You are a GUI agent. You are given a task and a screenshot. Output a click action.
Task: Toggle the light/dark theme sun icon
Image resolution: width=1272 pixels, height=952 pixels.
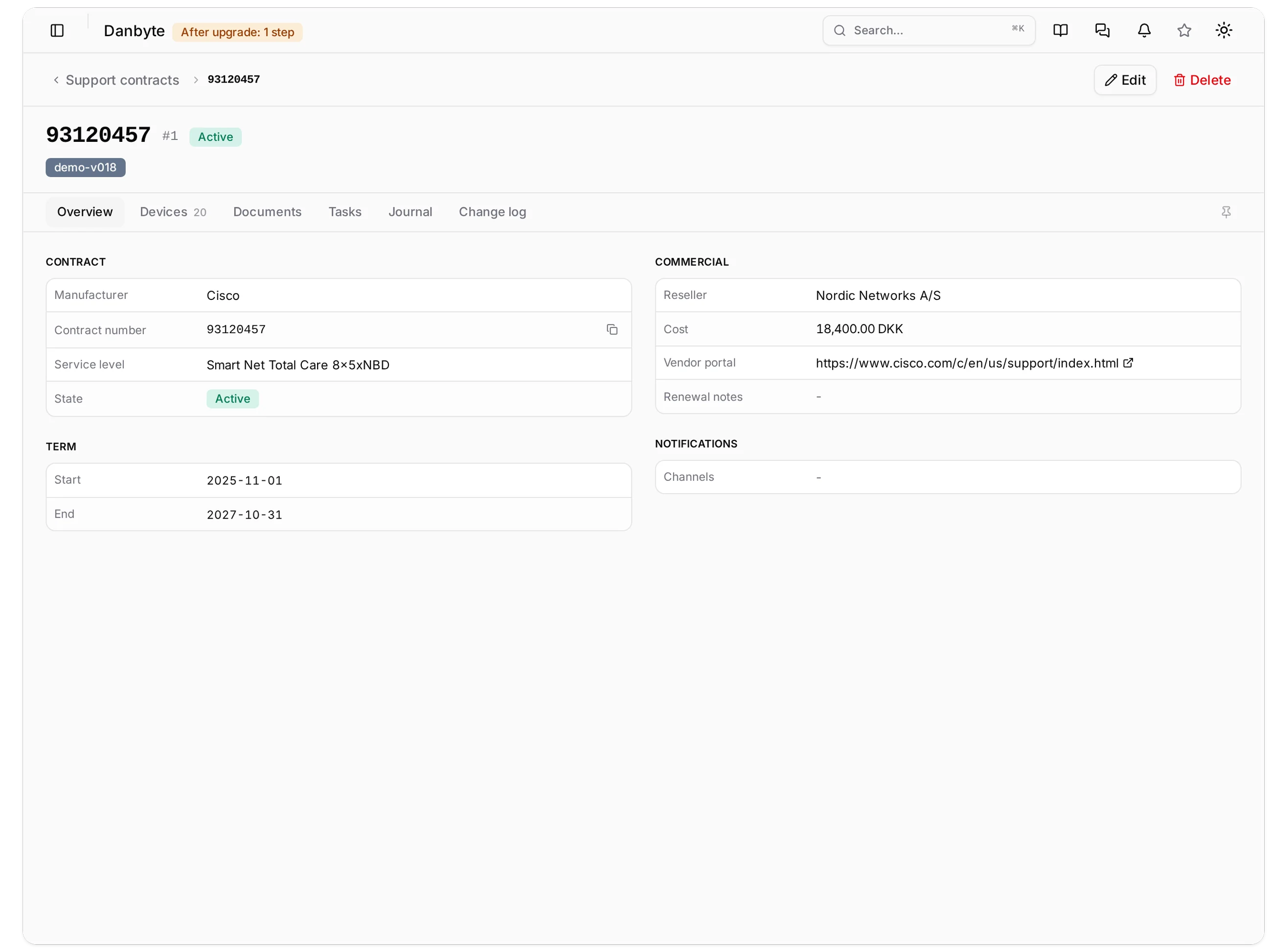(x=1224, y=30)
